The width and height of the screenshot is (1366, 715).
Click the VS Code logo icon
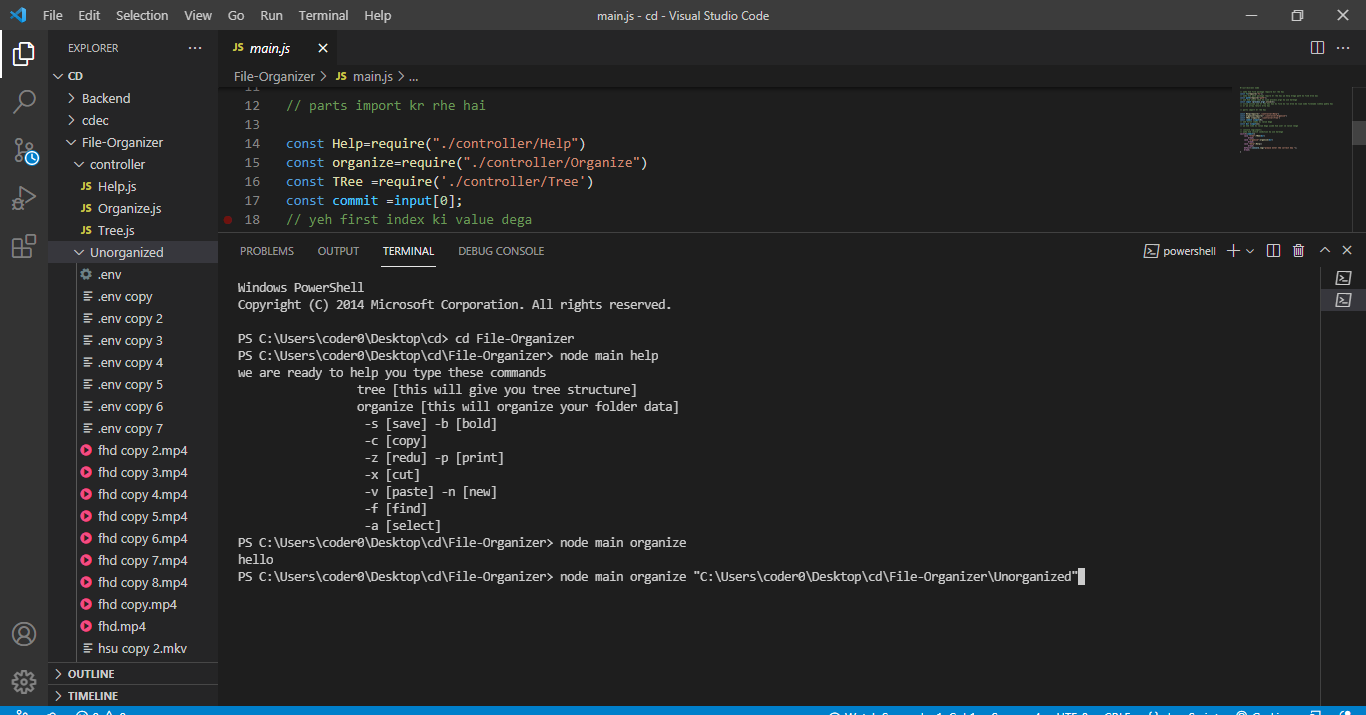pyautogui.click(x=17, y=15)
